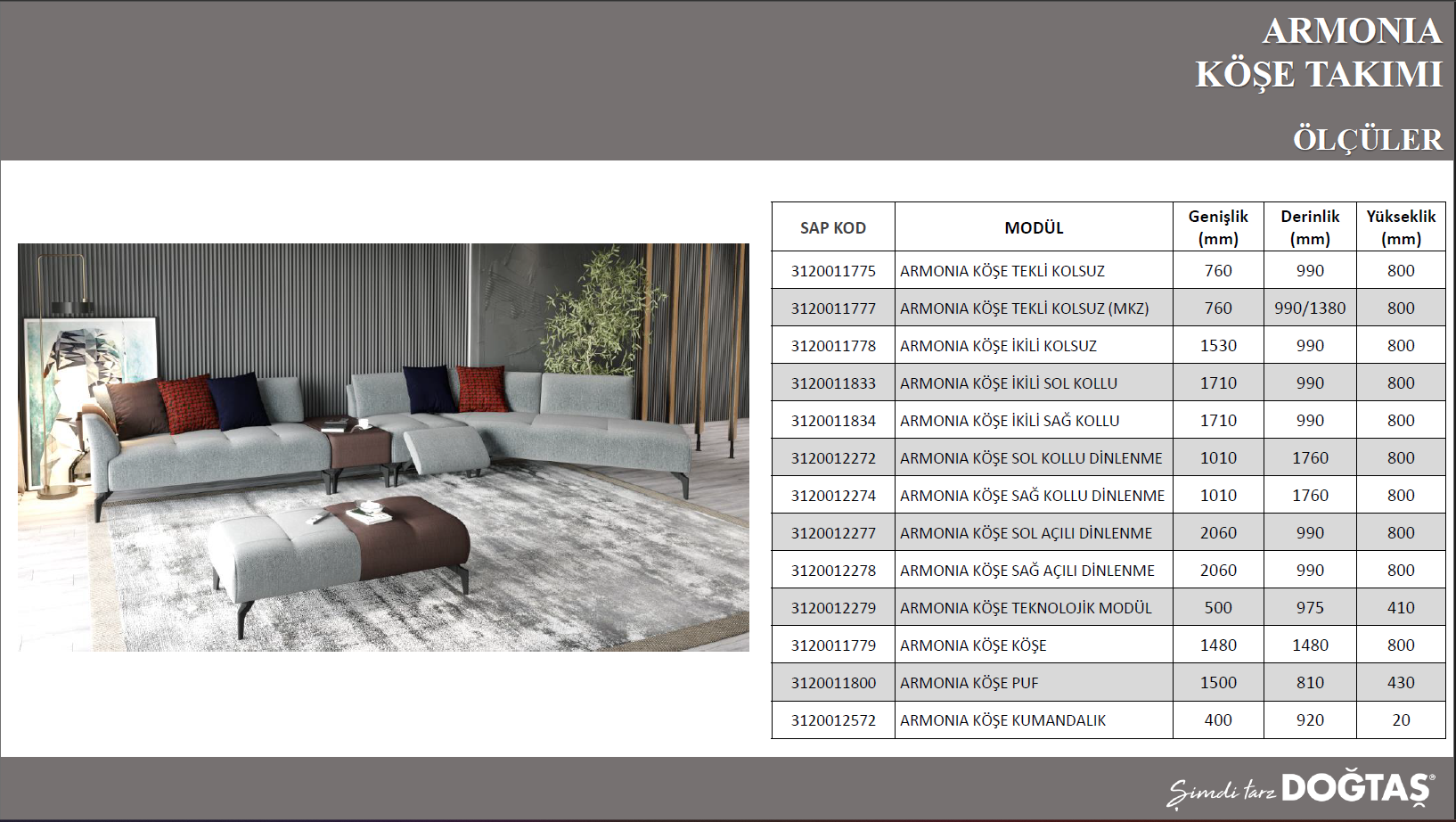Select the 400 width of KUMANDALIK row
This screenshot has width=1456, height=822.
(1218, 720)
